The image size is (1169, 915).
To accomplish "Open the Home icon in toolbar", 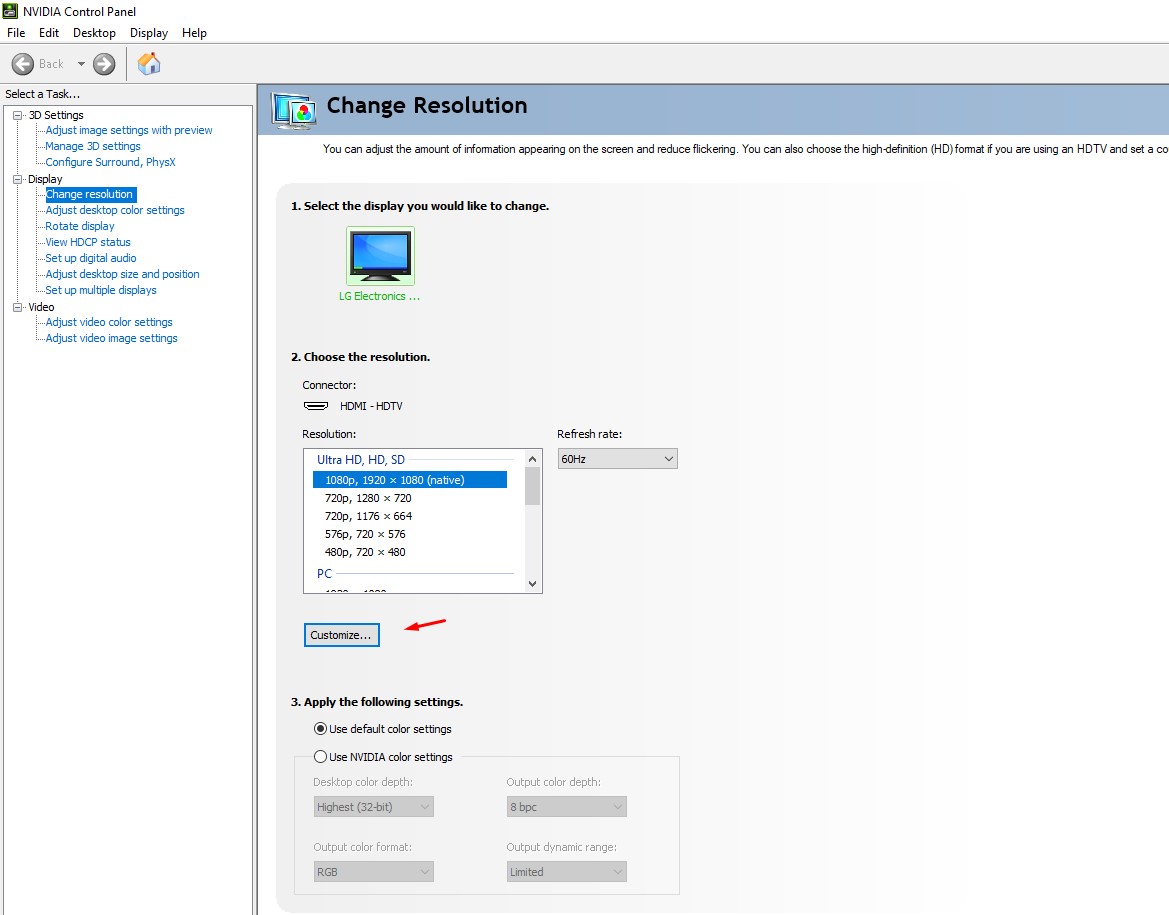I will click(x=149, y=63).
